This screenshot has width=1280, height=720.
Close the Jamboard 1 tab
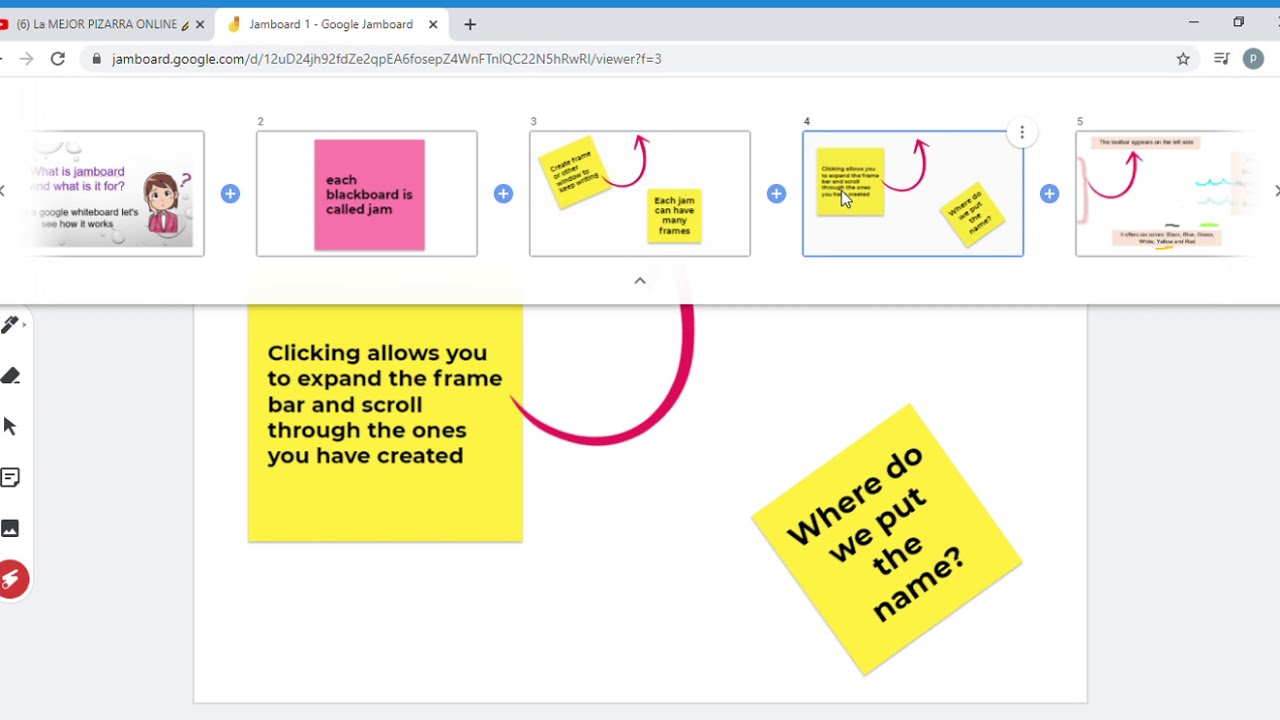[433, 24]
